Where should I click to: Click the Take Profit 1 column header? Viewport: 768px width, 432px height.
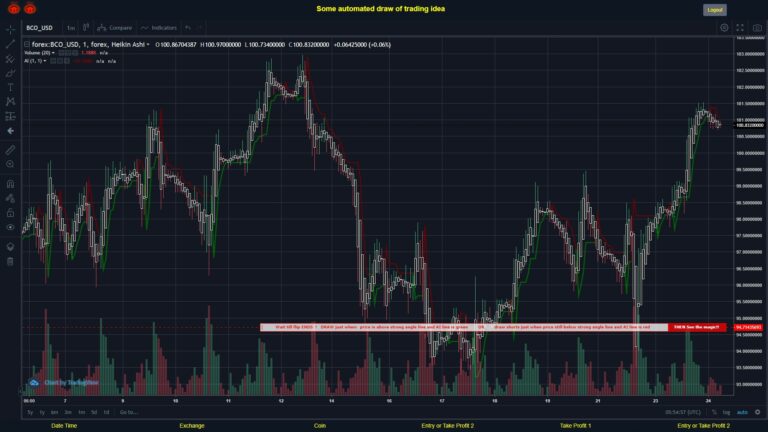[x=576, y=426]
